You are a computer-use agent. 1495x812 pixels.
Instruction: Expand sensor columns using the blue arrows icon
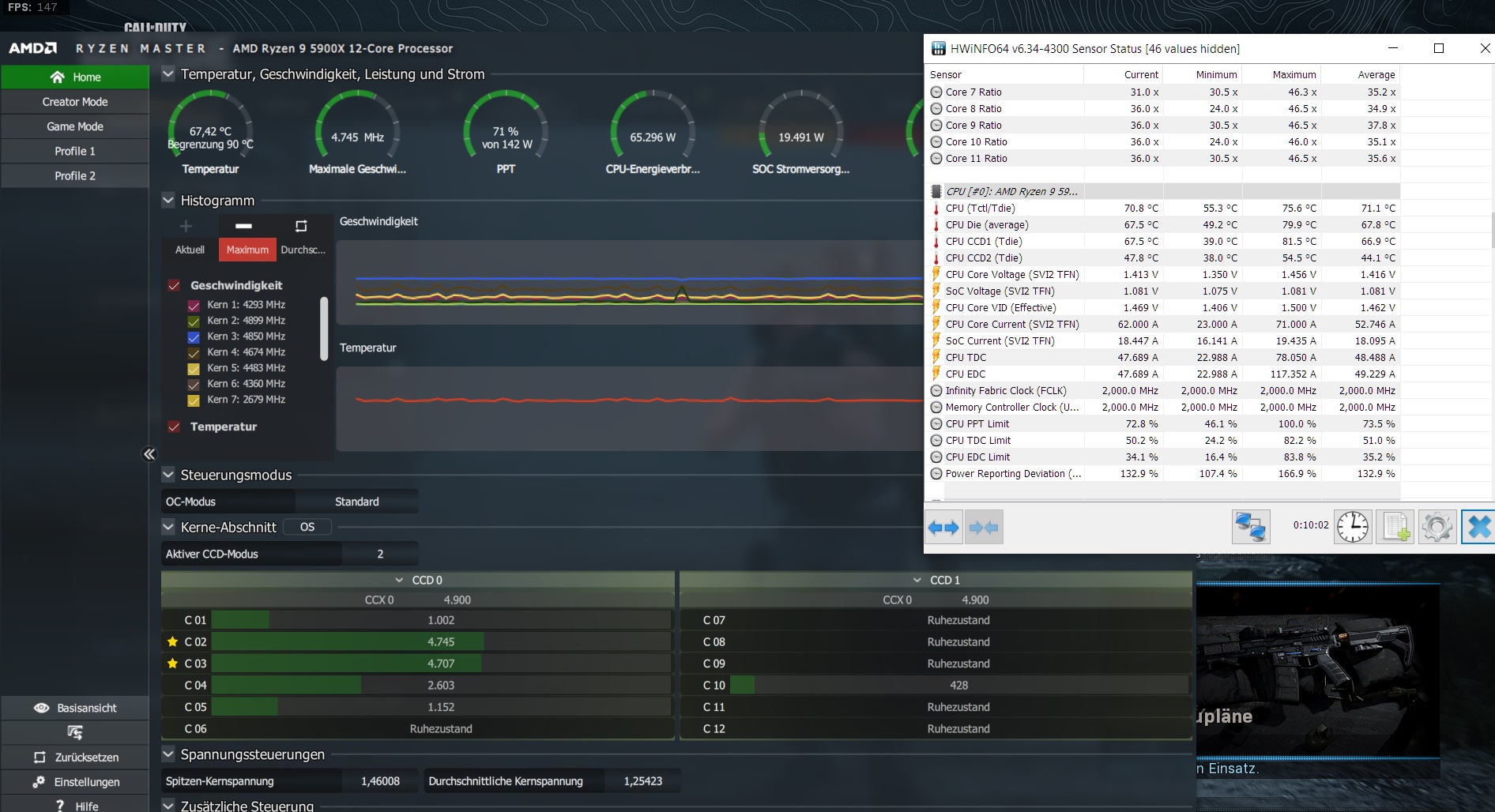pyautogui.click(x=943, y=527)
